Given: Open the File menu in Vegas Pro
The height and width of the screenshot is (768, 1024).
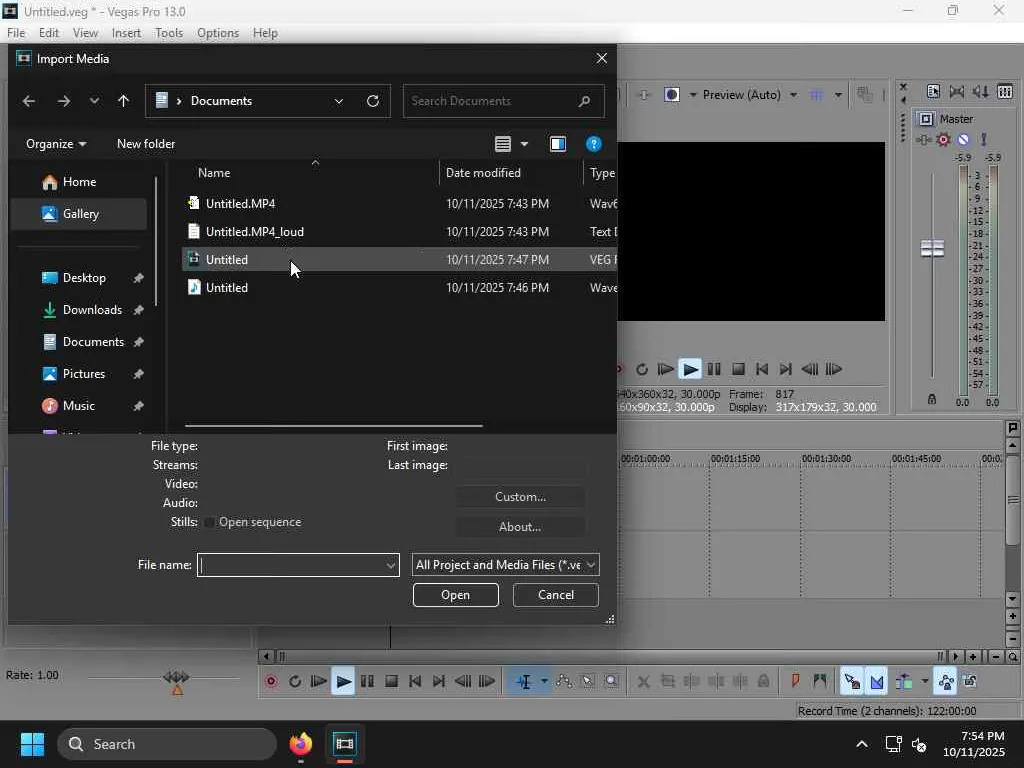Looking at the screenshot, I should point(16,33).
